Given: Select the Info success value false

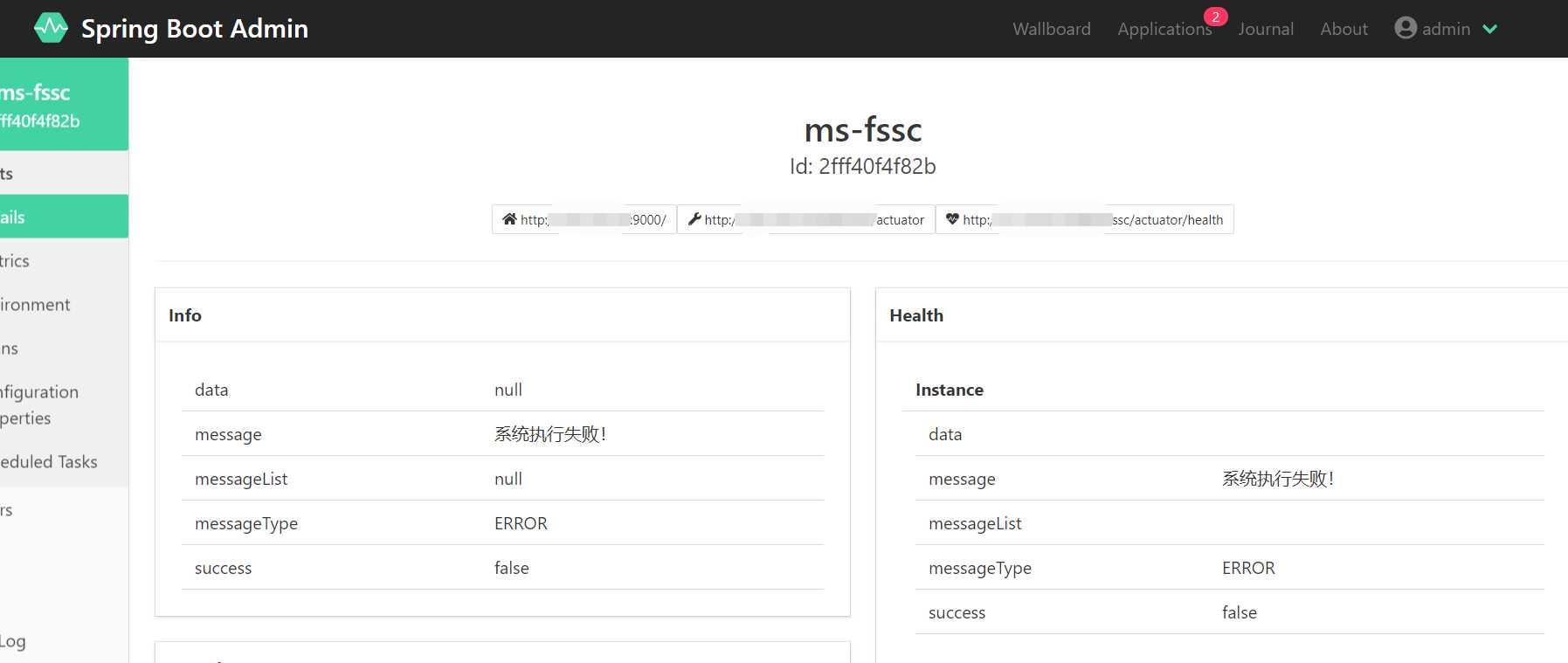Looking at the screenshot, I should (x=512, y=568).
